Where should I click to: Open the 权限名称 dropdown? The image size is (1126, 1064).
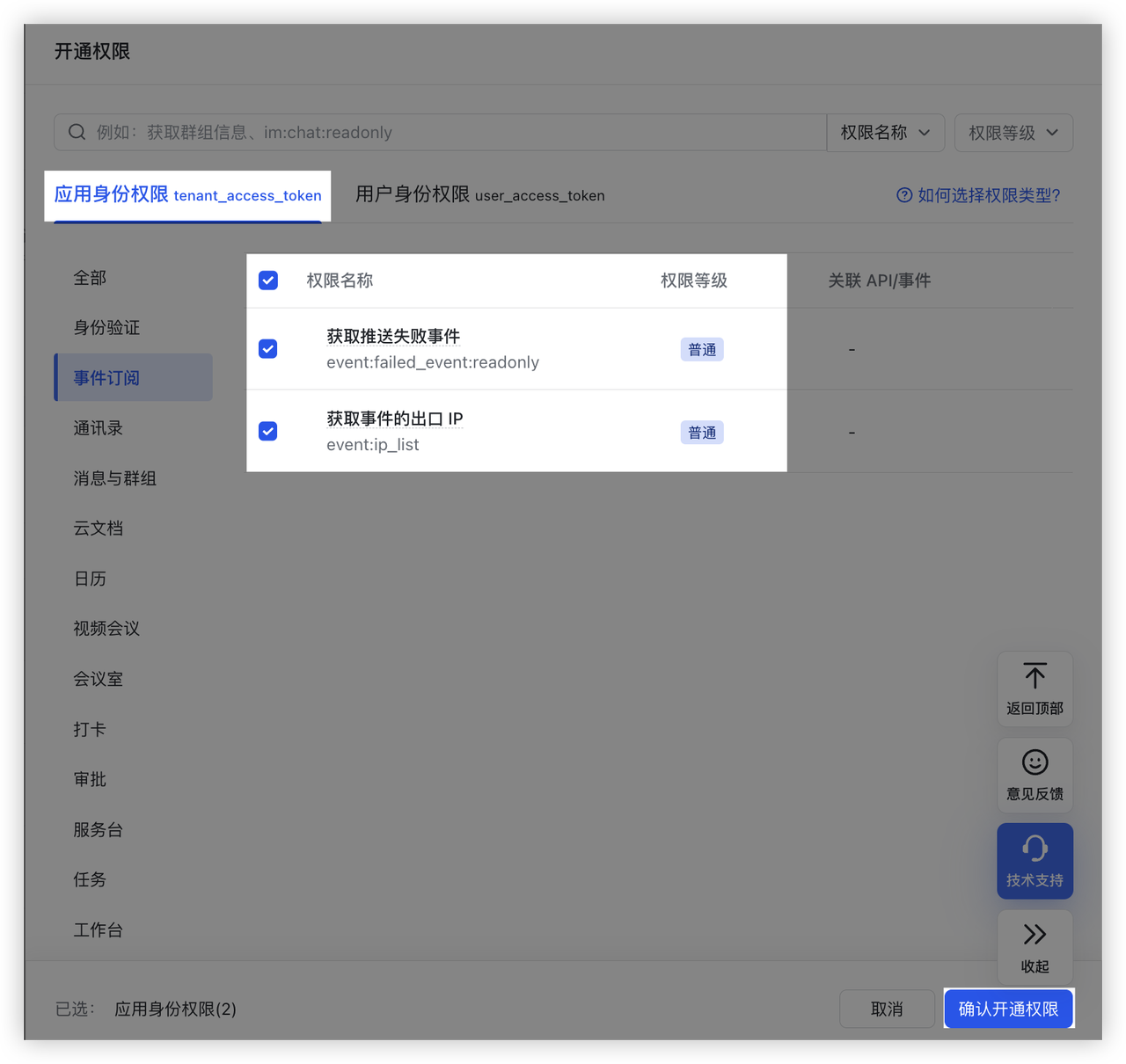pyautogui.click(x=885, y=133)
